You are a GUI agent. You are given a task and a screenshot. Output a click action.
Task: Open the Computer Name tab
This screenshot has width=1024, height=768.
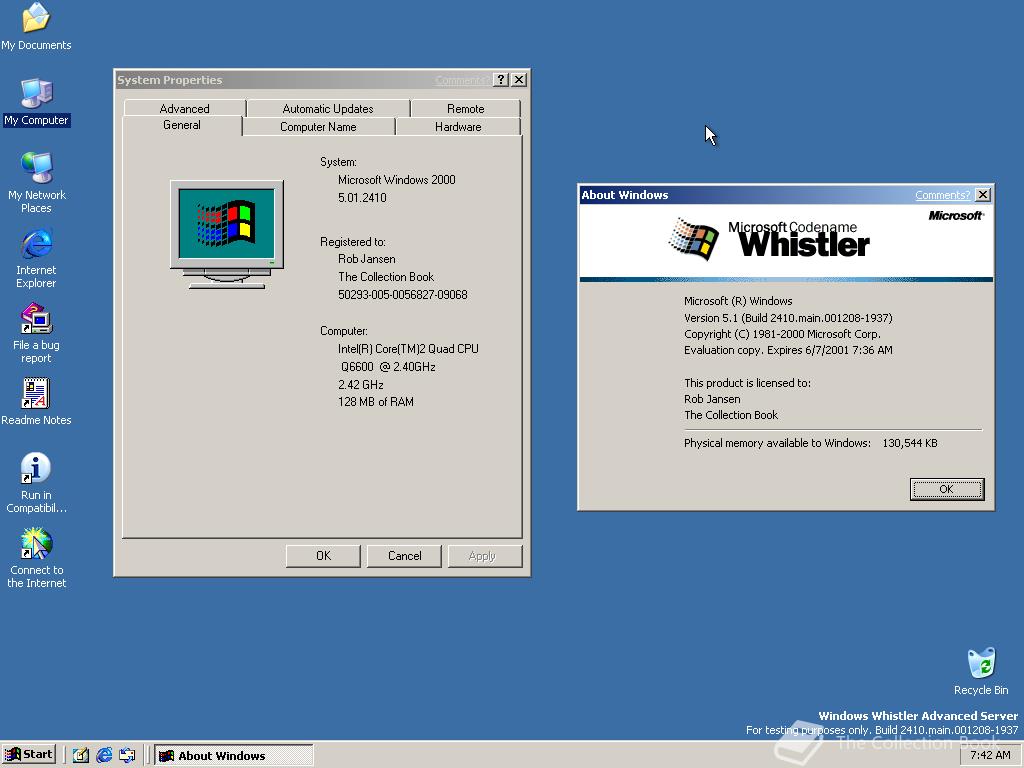[318, 127]
